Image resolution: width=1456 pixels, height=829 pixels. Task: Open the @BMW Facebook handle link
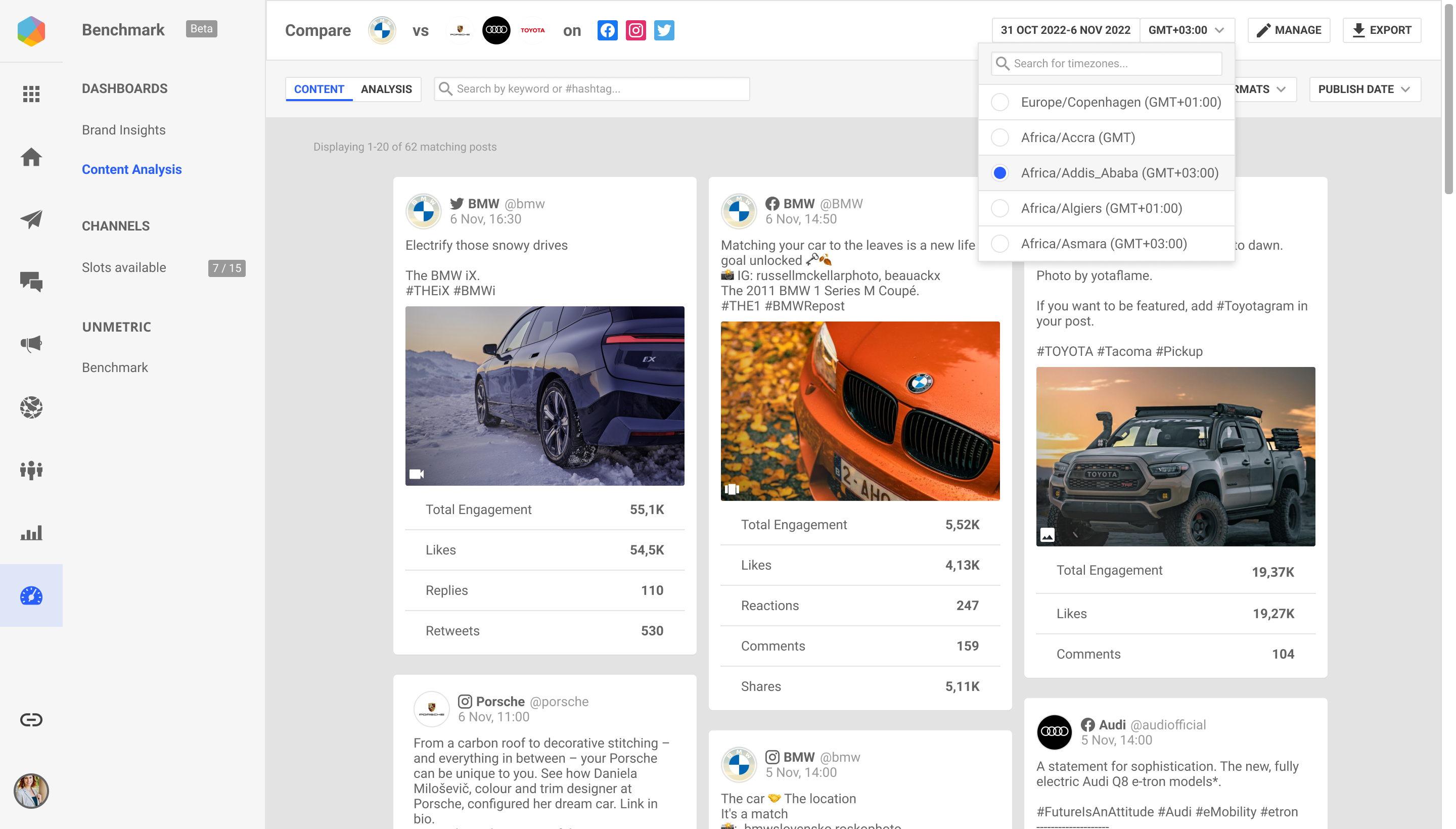click(842, 204)
